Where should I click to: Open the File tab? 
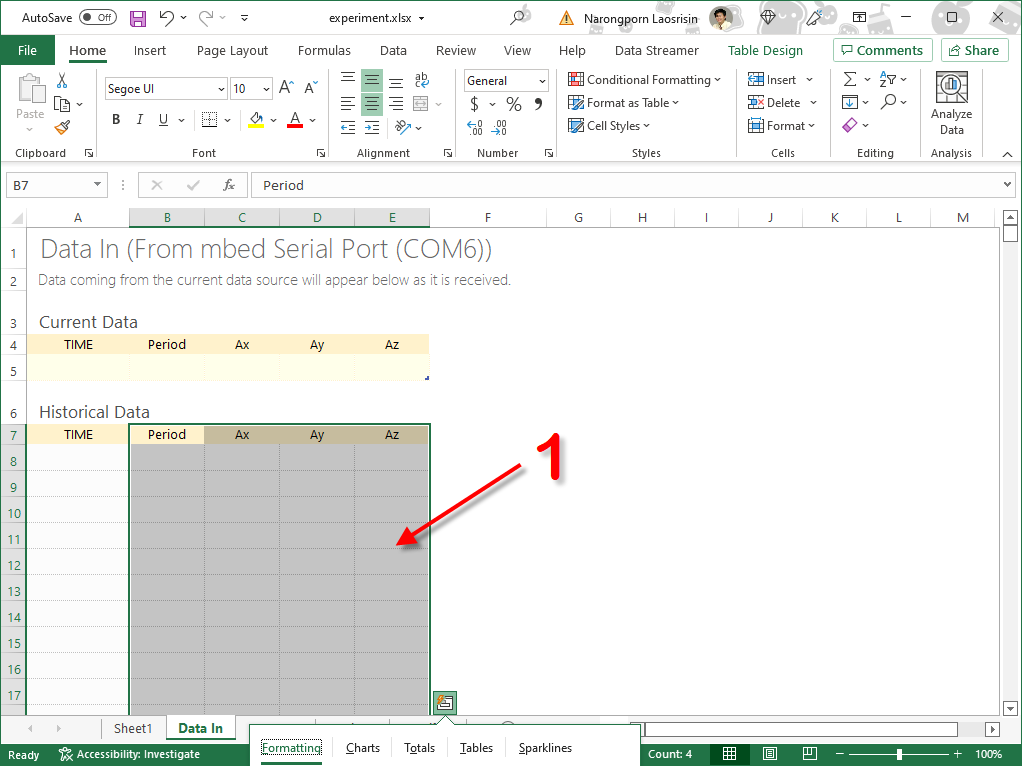(27, 50)
